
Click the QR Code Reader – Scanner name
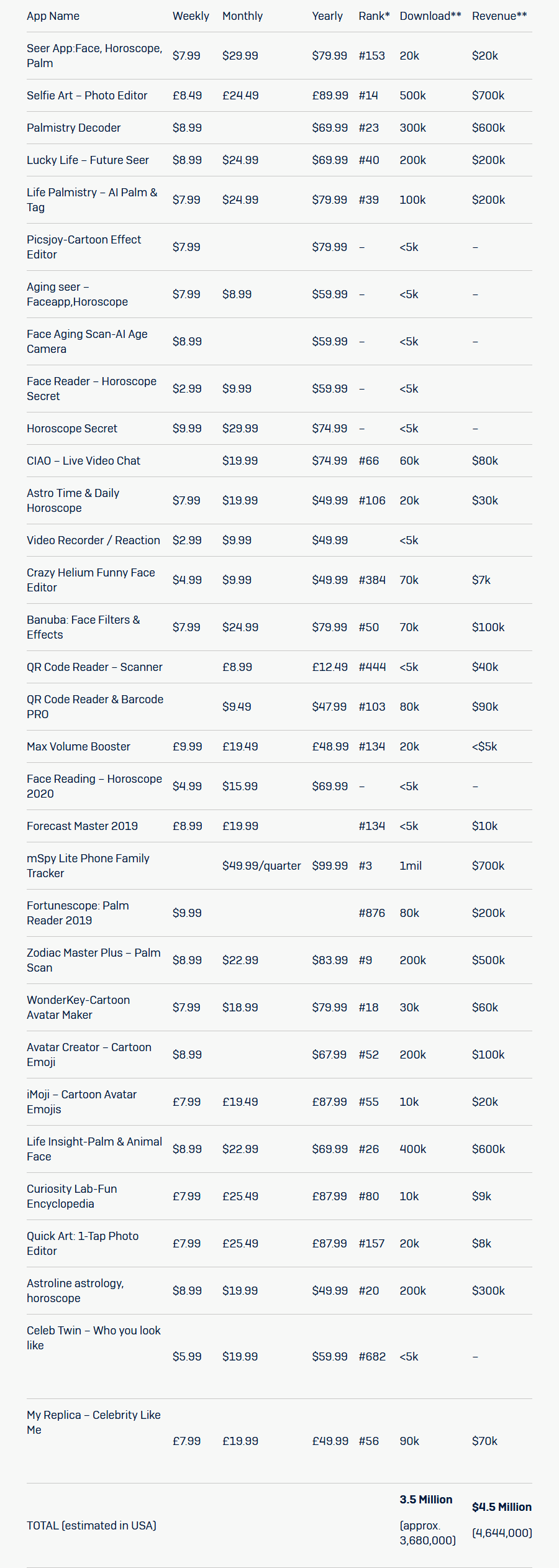[94, 667]
